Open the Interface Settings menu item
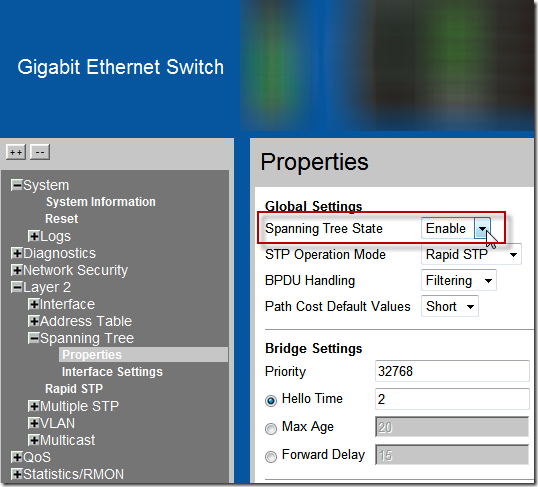The height and width of the screenshot is (487, 538). point(112,372)
